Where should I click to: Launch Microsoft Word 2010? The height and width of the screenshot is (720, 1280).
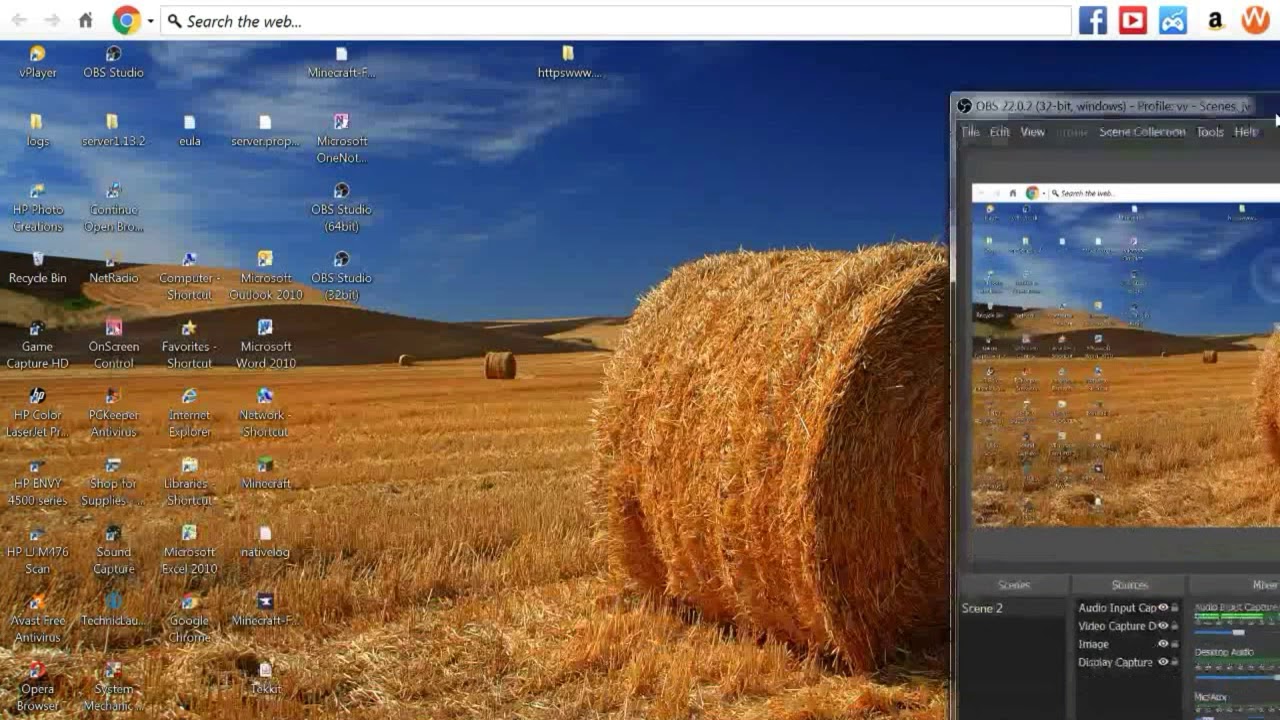pos(265,345)
